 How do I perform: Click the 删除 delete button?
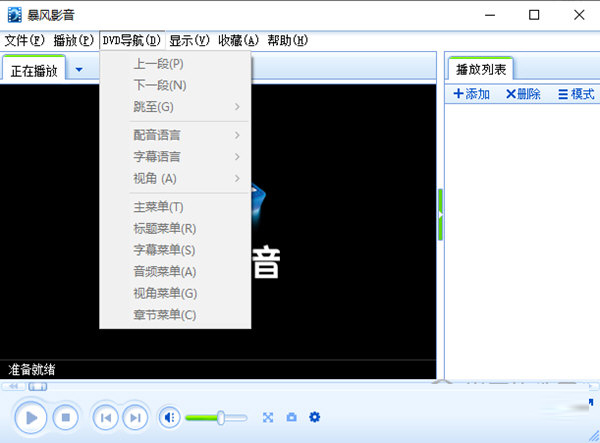[523, 94]
